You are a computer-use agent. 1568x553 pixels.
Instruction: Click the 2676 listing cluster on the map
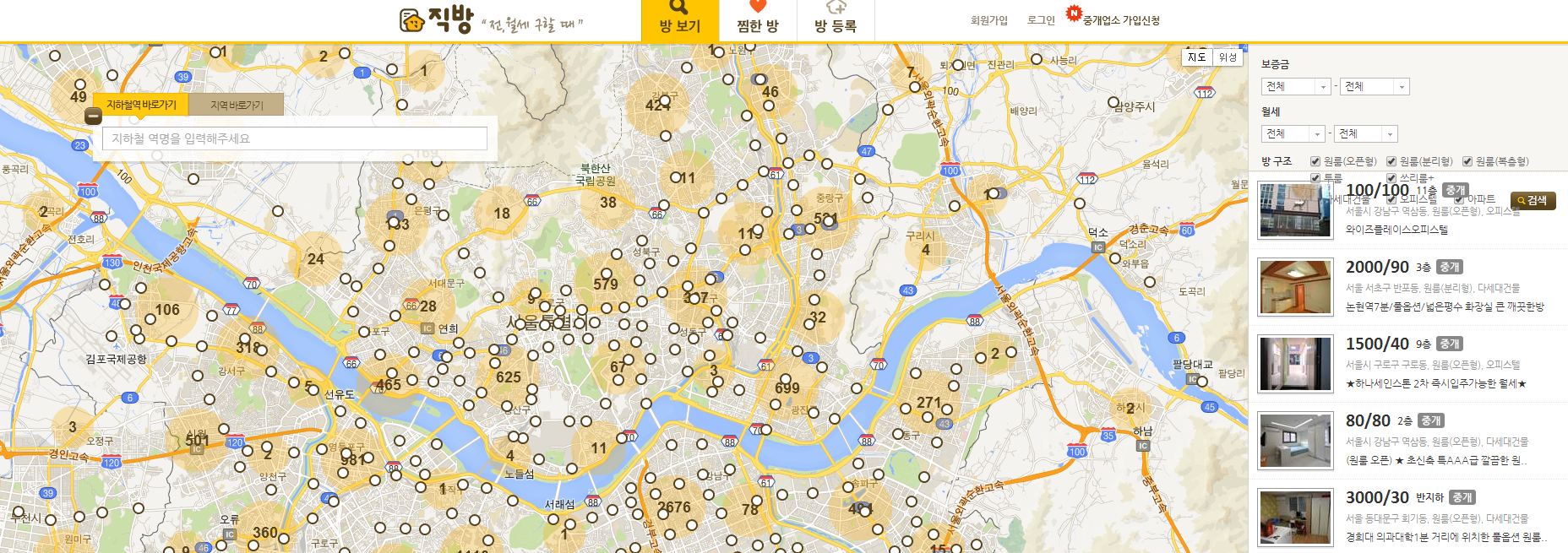674,507
